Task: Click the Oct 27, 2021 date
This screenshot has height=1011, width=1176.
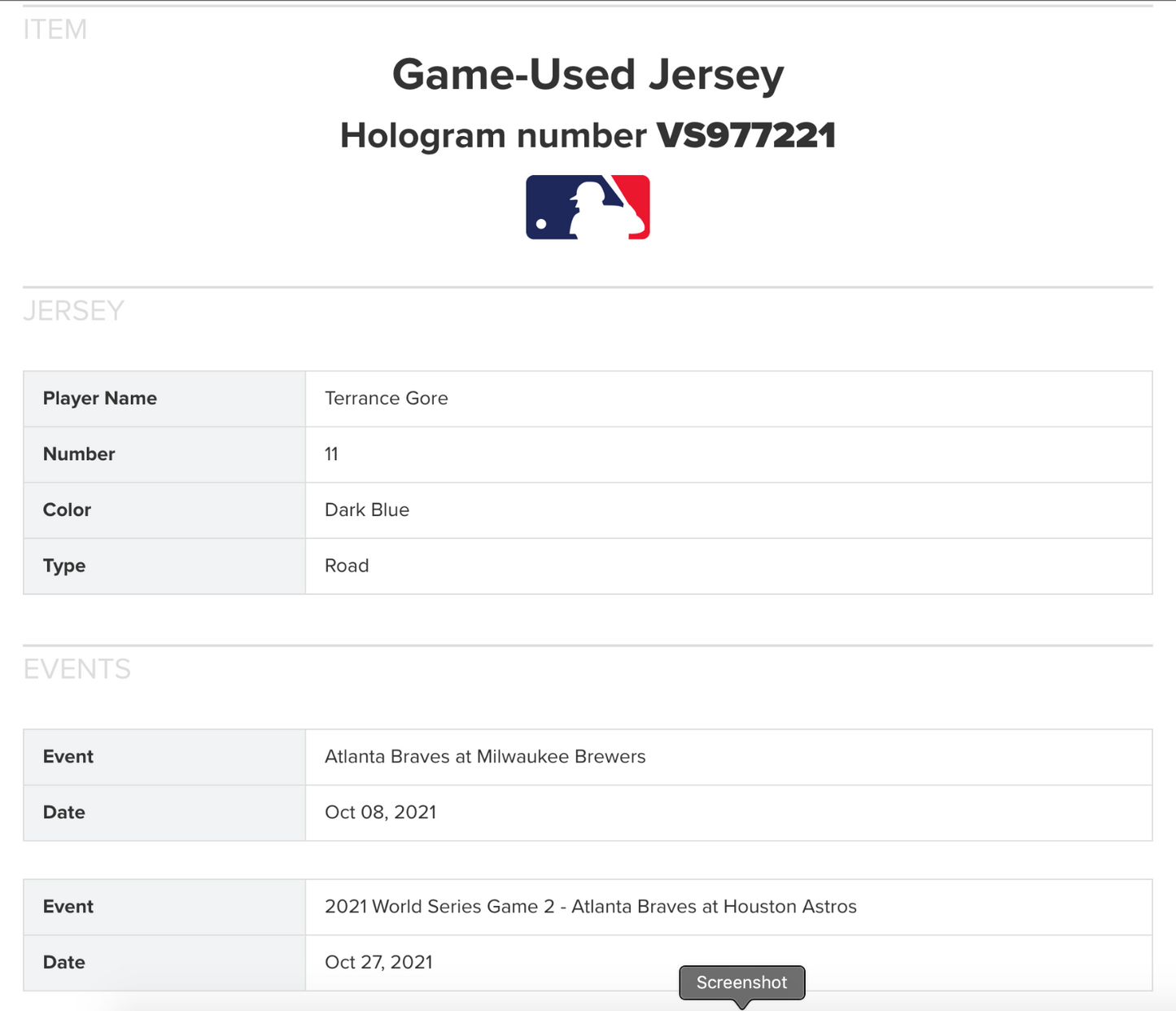Action: tap(378, 962)
